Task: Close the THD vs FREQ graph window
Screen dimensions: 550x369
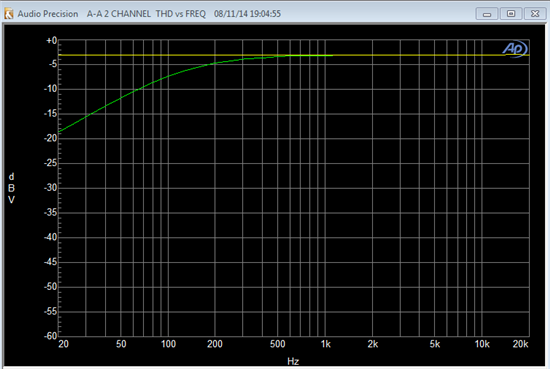Action: pos(535,14)
